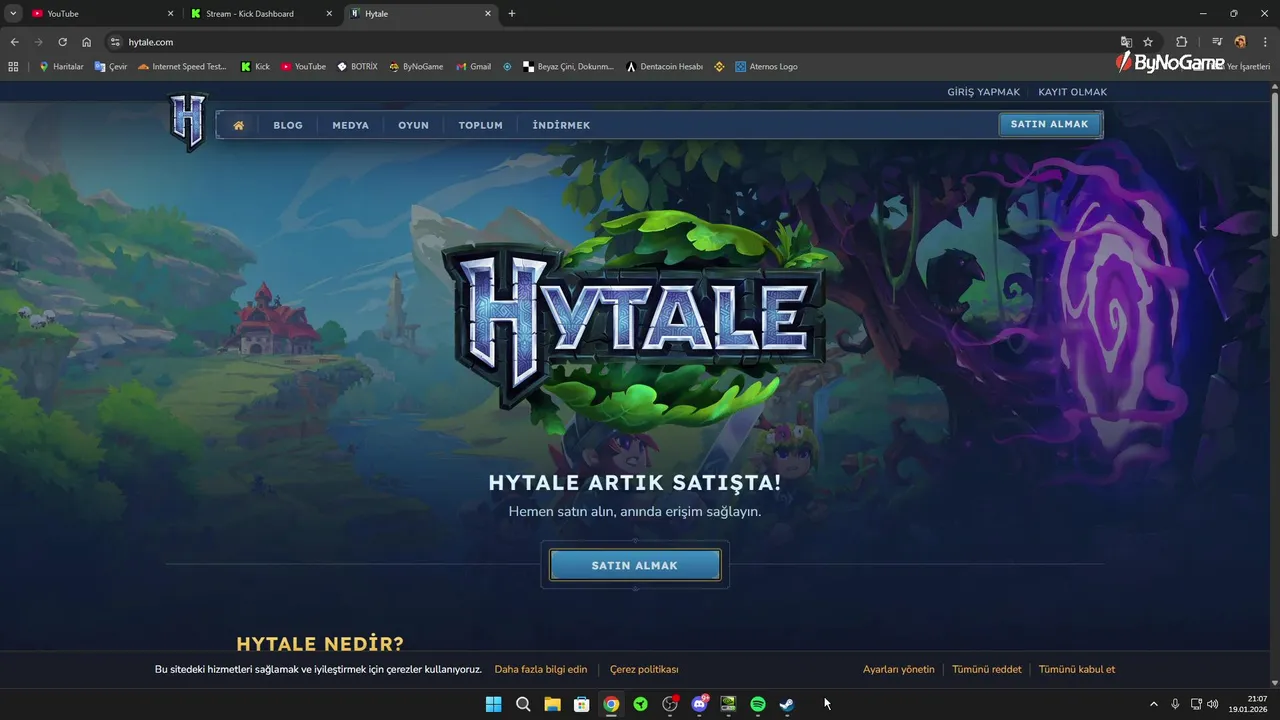The height and width of the screenshot is (720, 1280).
Task: View site information icon in address bar
Action: coord(115,42)
